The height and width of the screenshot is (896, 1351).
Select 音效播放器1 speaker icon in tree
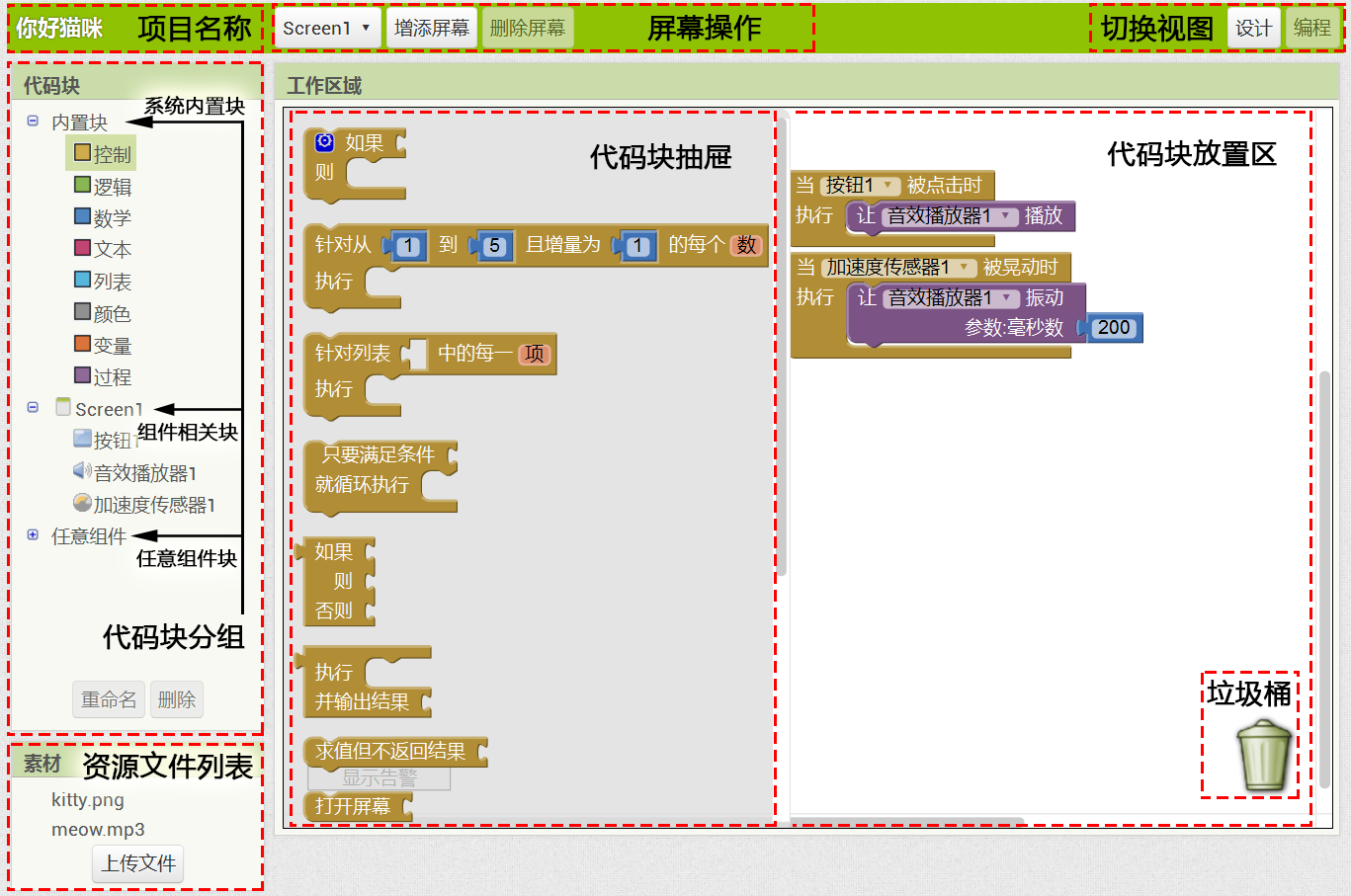point(82,471)
